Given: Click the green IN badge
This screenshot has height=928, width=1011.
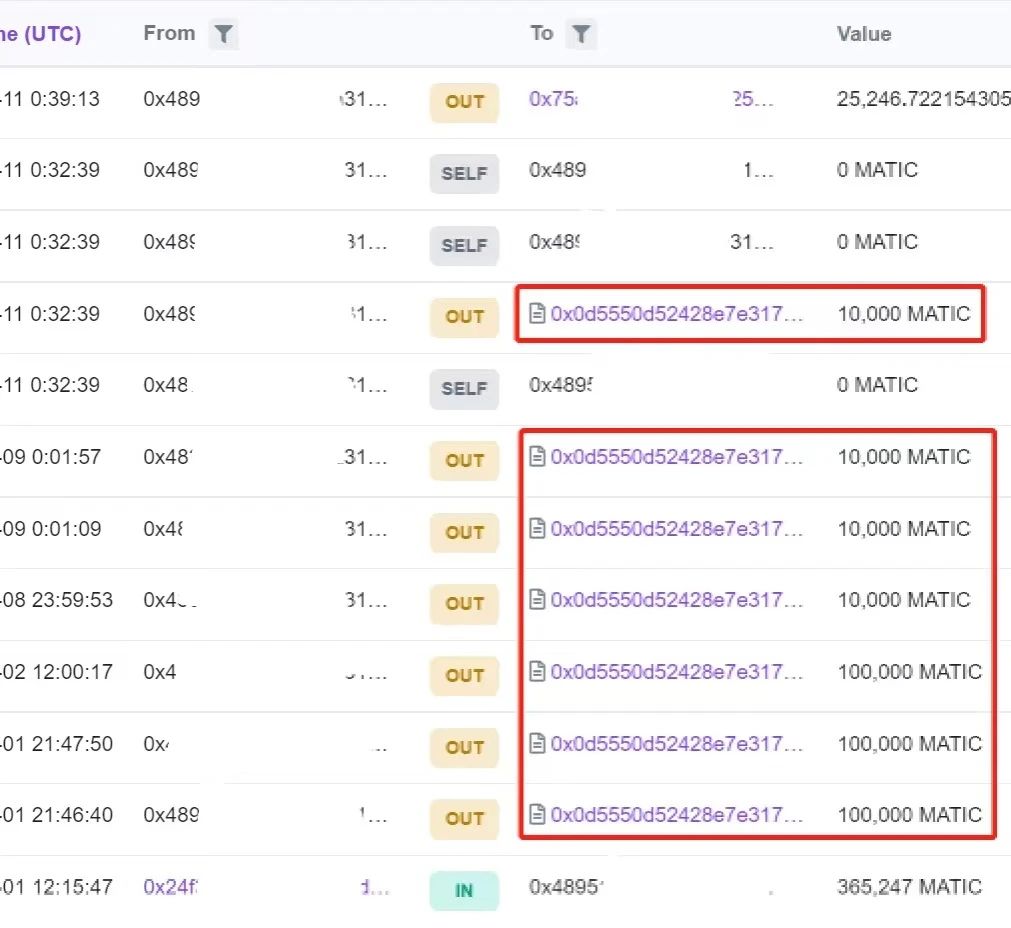Looking at the screenshot, I should point(464,890).
